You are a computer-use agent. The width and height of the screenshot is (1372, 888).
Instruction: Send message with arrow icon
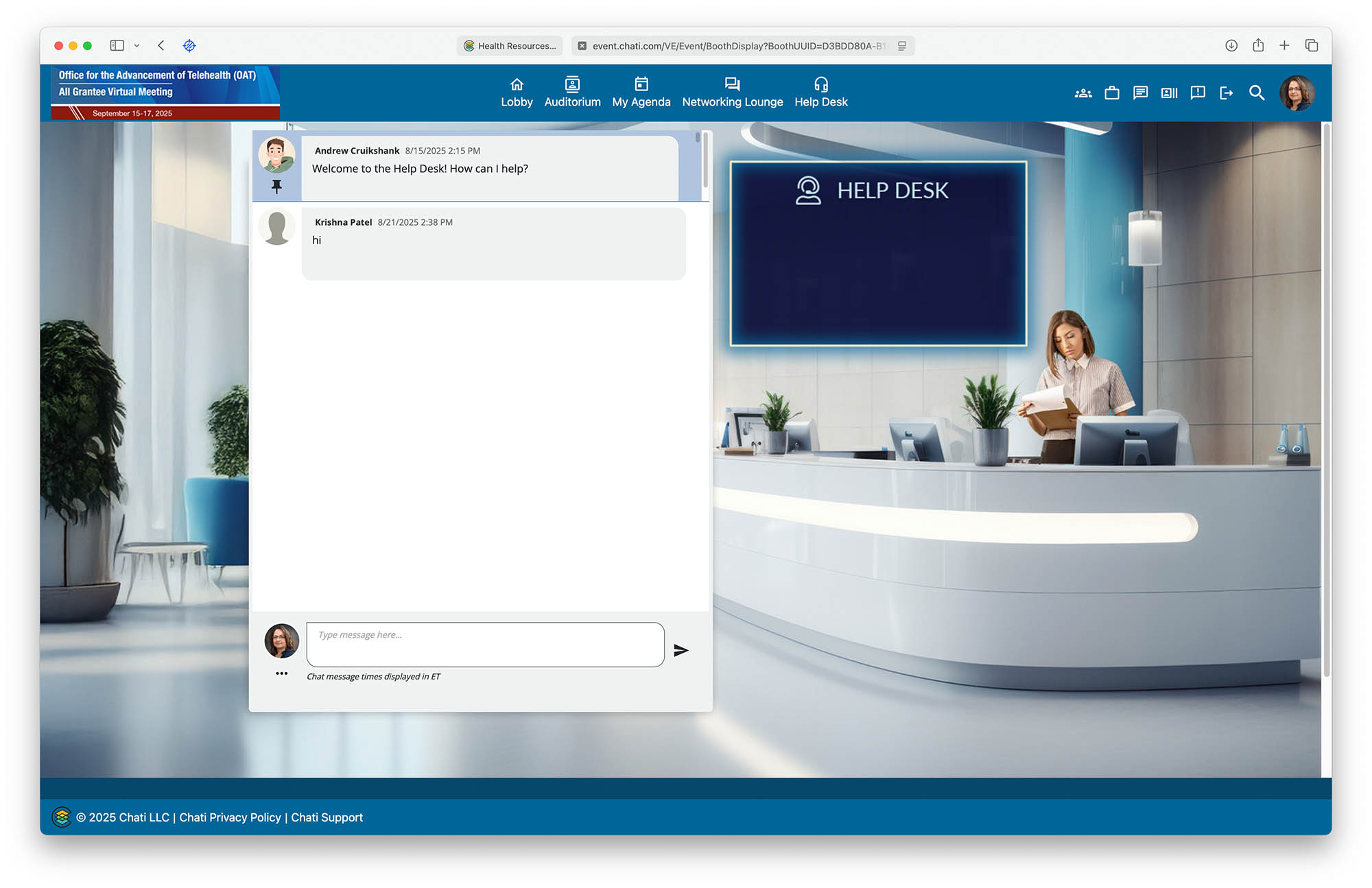(x=681, y=650)
